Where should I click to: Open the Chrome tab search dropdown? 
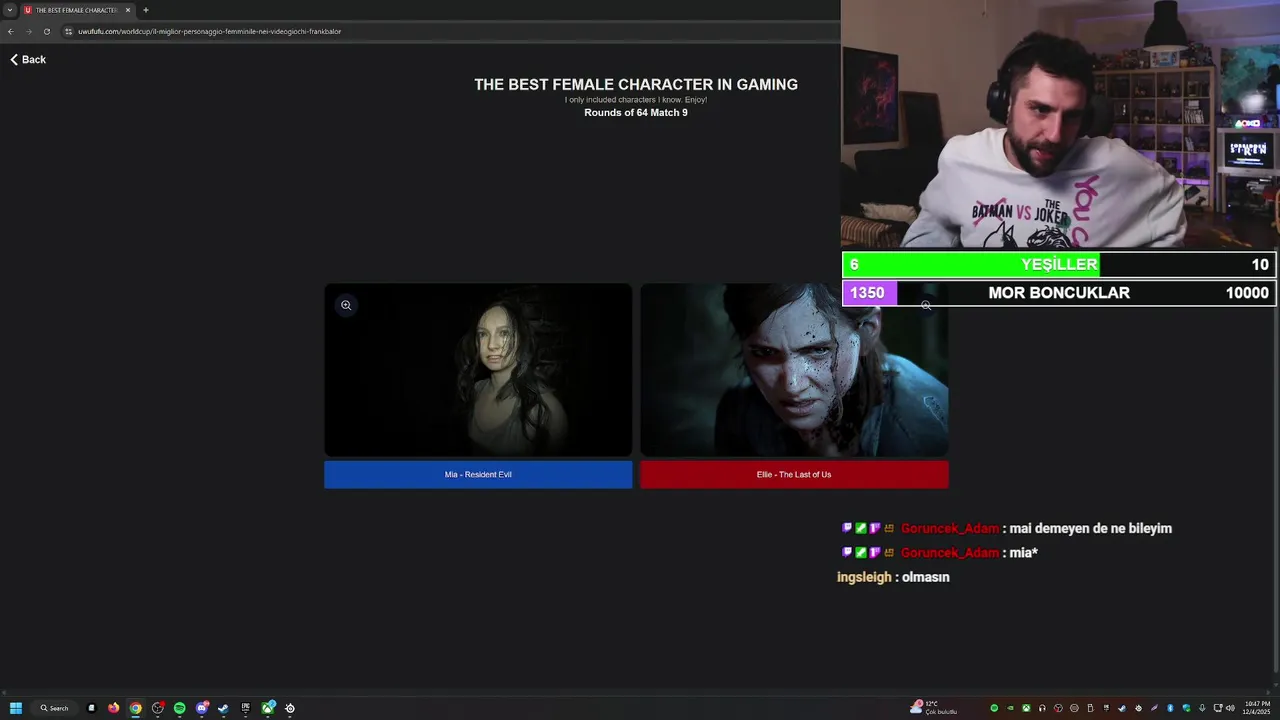pyautogui.click(x=9, y=10)
